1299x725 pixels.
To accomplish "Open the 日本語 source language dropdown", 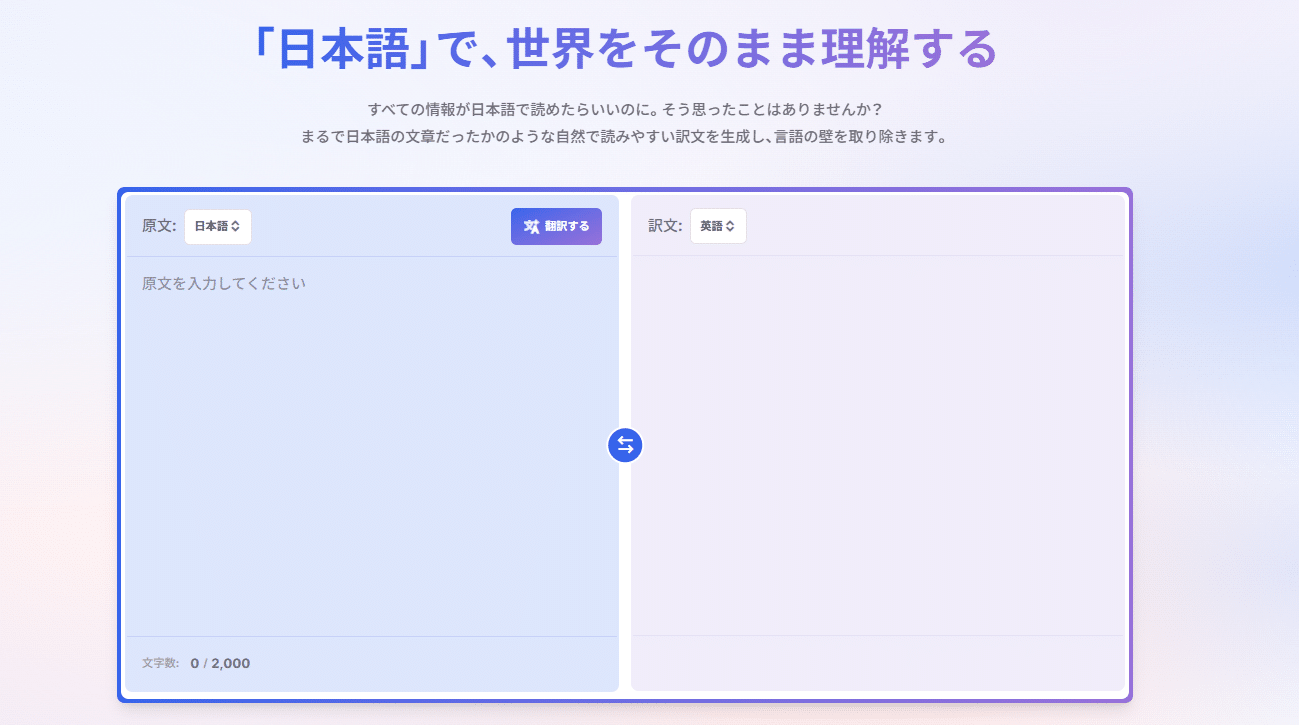I will [217, 227].
